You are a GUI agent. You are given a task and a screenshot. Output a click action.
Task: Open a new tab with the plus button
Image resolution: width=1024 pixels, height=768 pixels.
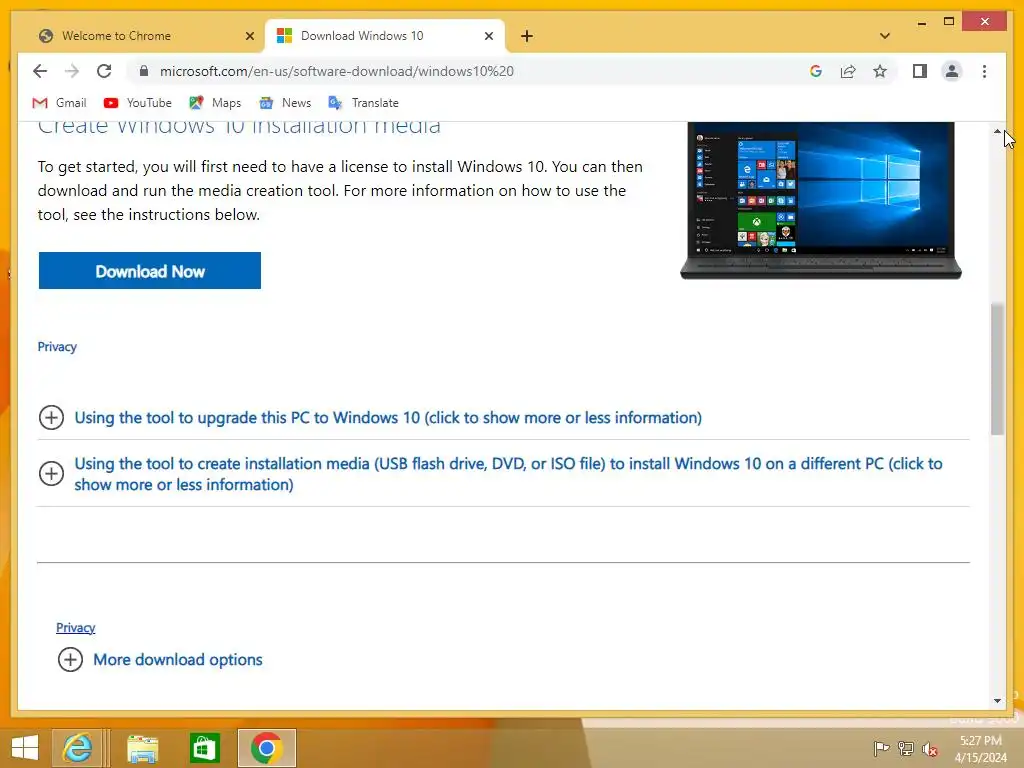(x=527, y=36)
